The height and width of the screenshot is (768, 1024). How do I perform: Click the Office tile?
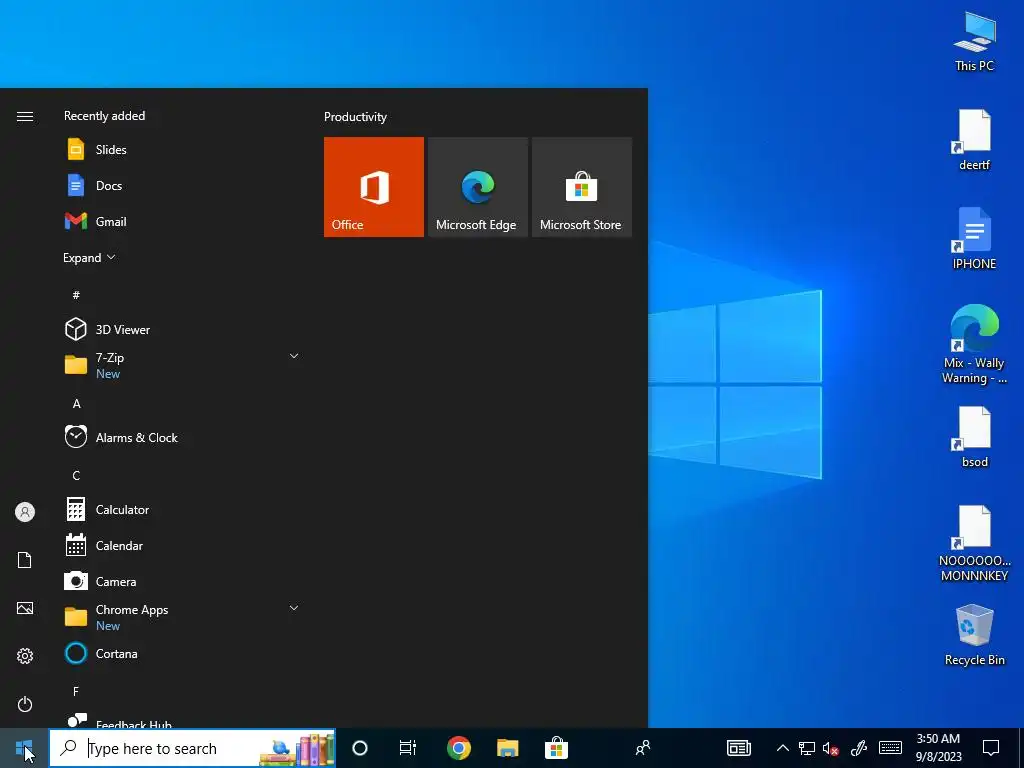[x=374, y=187]
